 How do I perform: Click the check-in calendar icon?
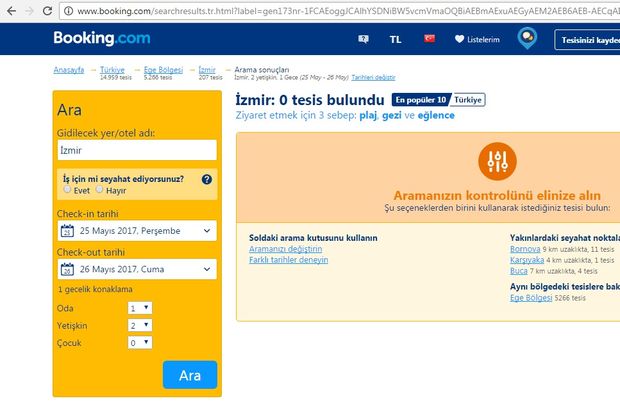coord(67,231)
